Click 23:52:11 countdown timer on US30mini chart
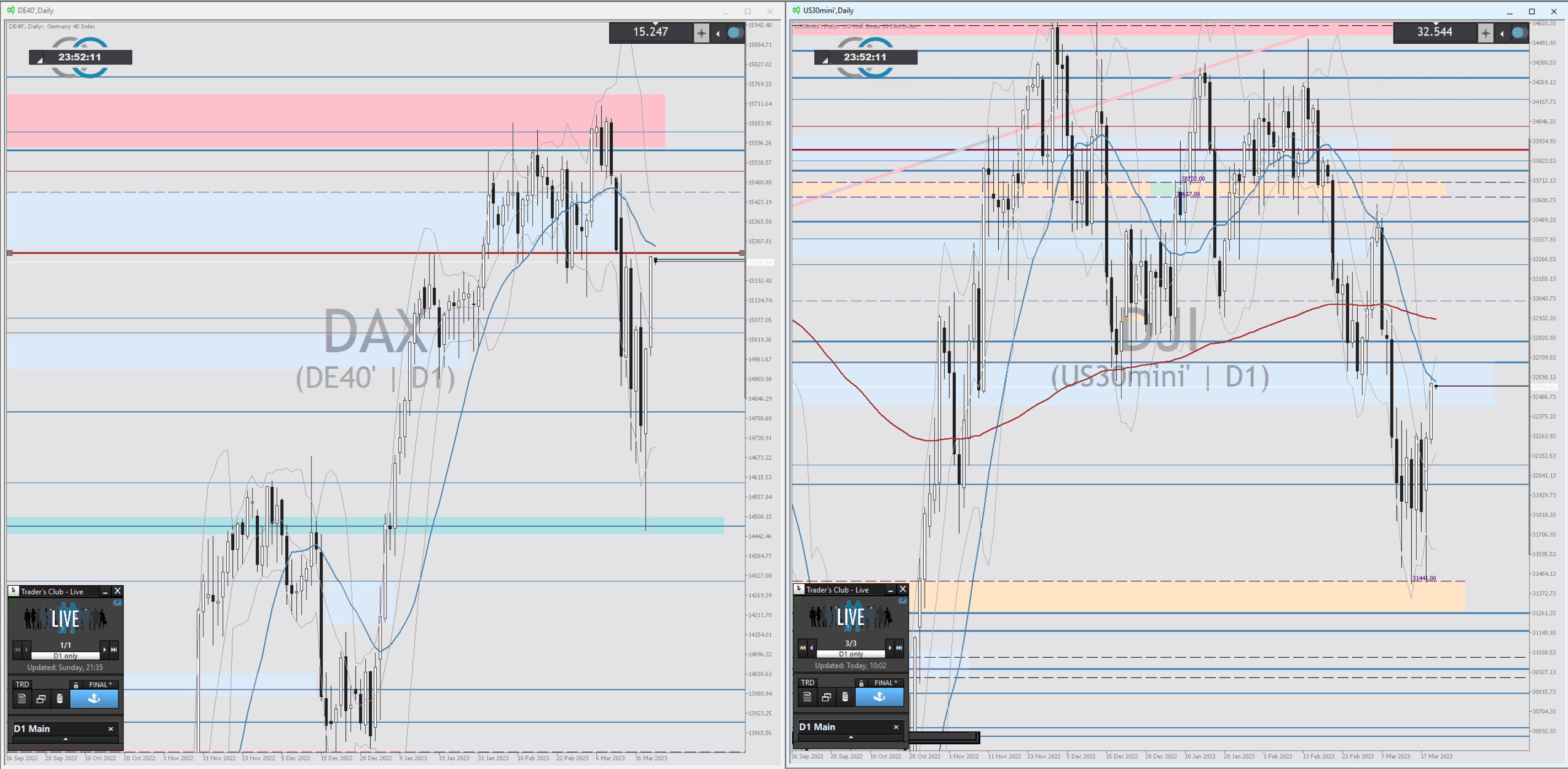This screenshot has height=769, width=1568. 865,57
